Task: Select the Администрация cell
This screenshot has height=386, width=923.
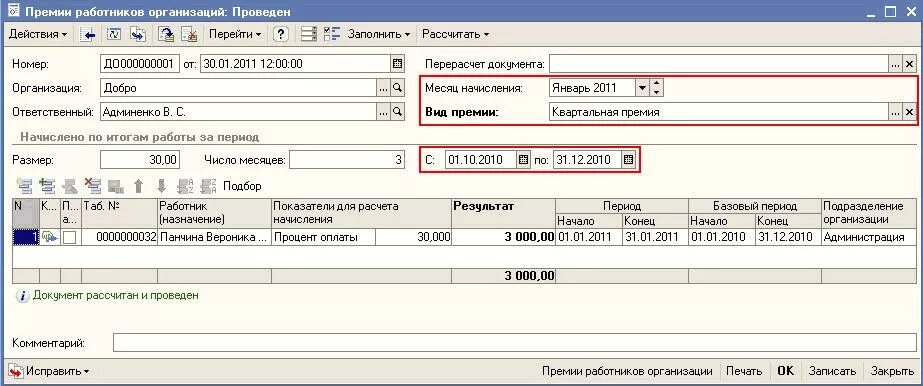Action: pos(869,238)
